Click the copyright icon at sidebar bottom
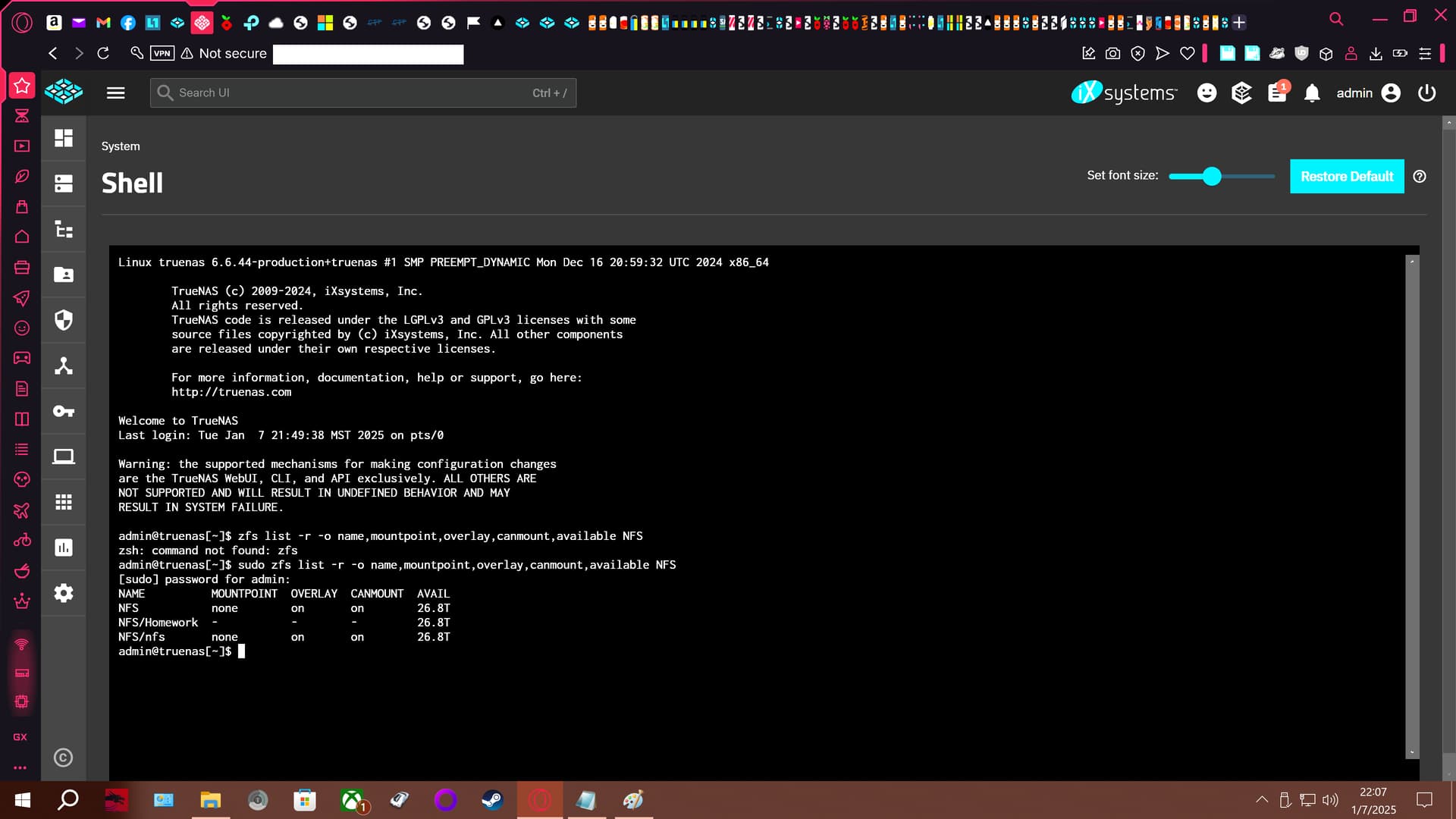The width and height of the screenshot is (1456, 819). click(x=64, y=758)
